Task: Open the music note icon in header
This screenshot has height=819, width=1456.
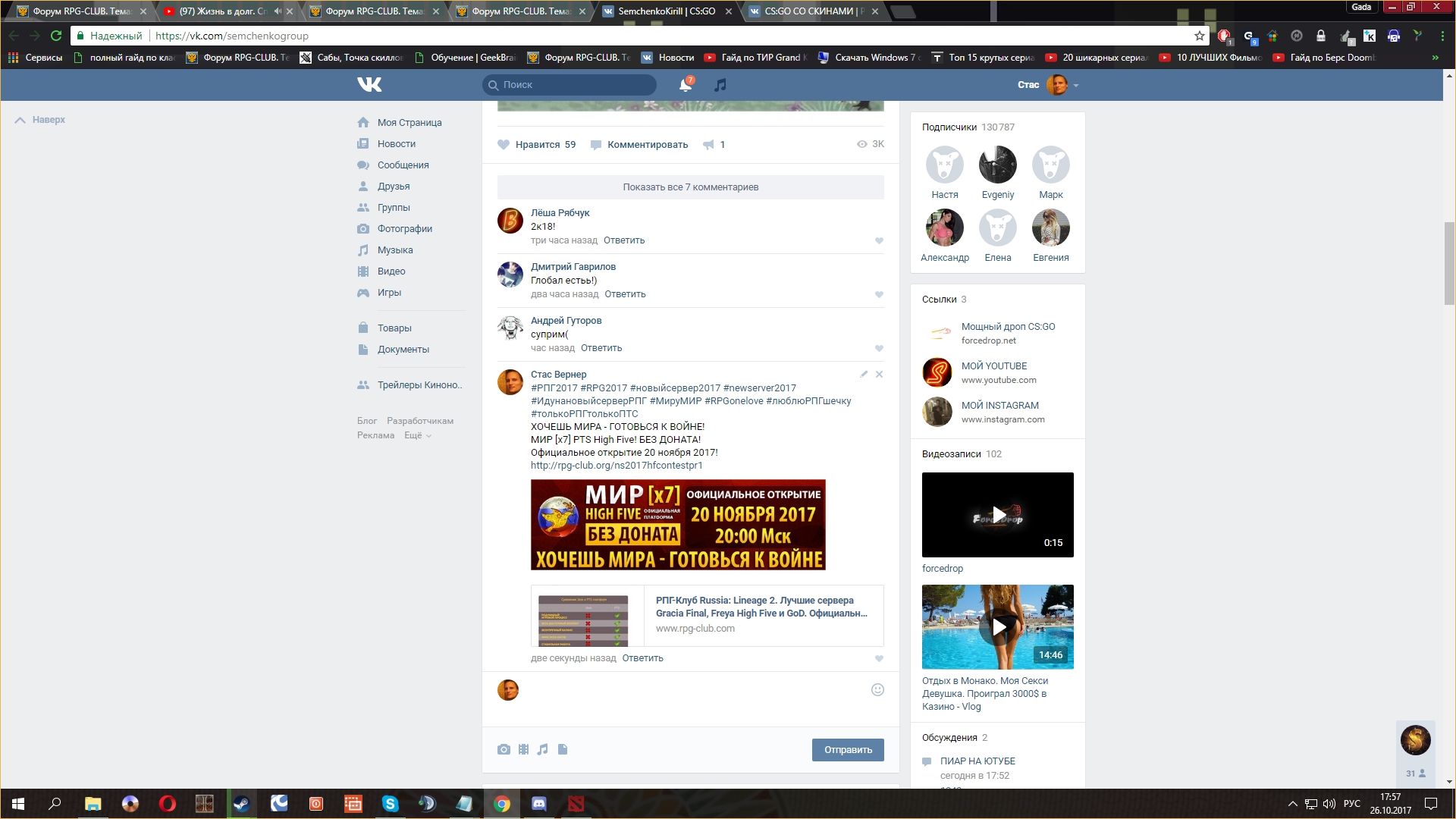Action: coord(720,85)
